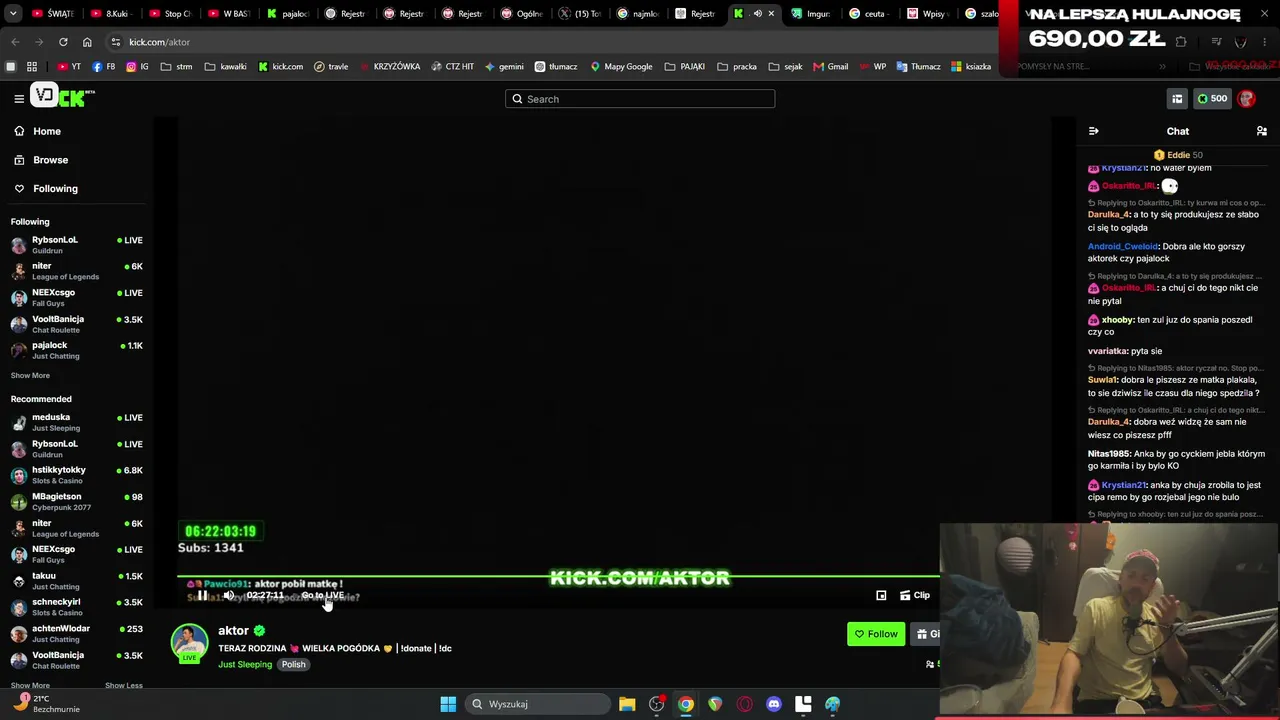Click the inventory box icon in header
Image resolution: width=1280 pixels, height=720 pixels.
[1177, 99]
